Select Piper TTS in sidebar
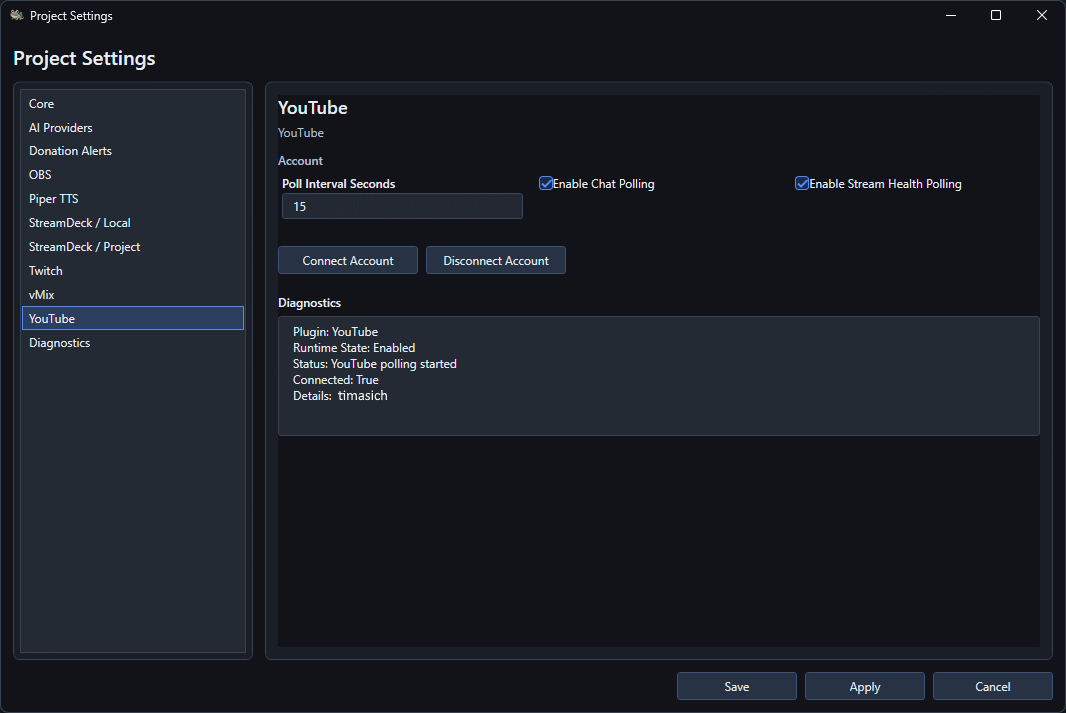The image size is (1066, 713). 133,198
